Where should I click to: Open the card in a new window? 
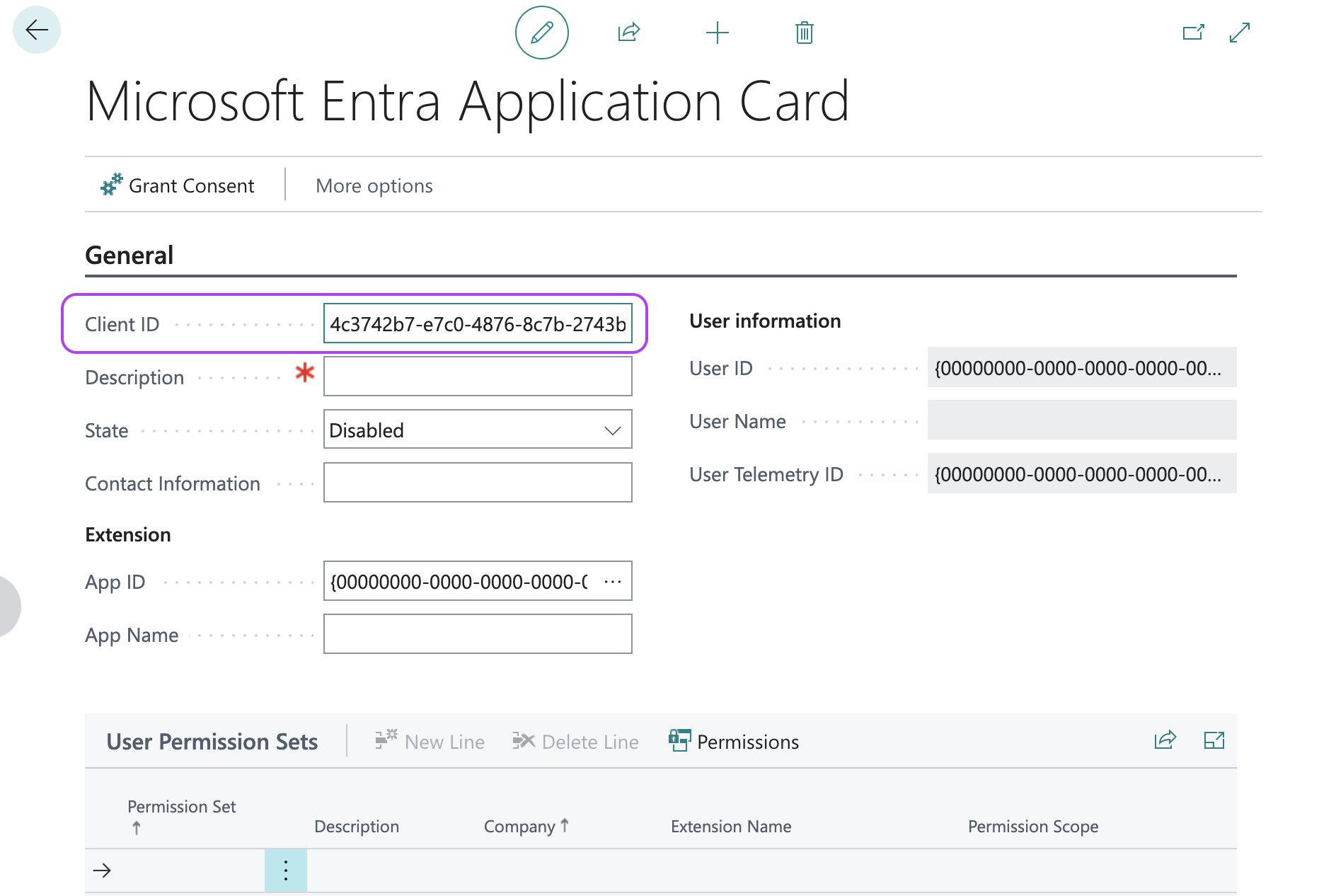pyautogui.click(x=1194, y=33)
